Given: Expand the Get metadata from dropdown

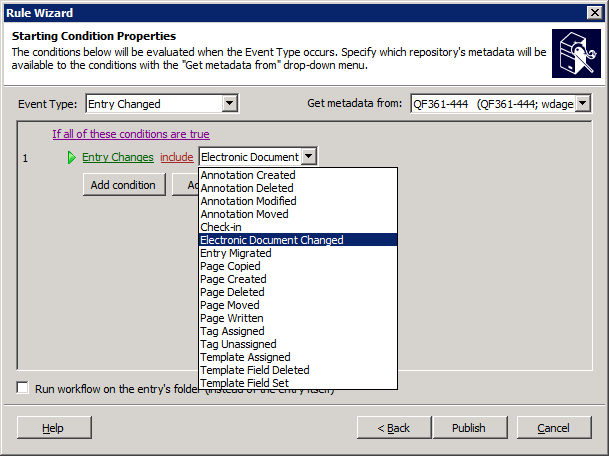Looking at the screenshot, I should tap(583, 103).
